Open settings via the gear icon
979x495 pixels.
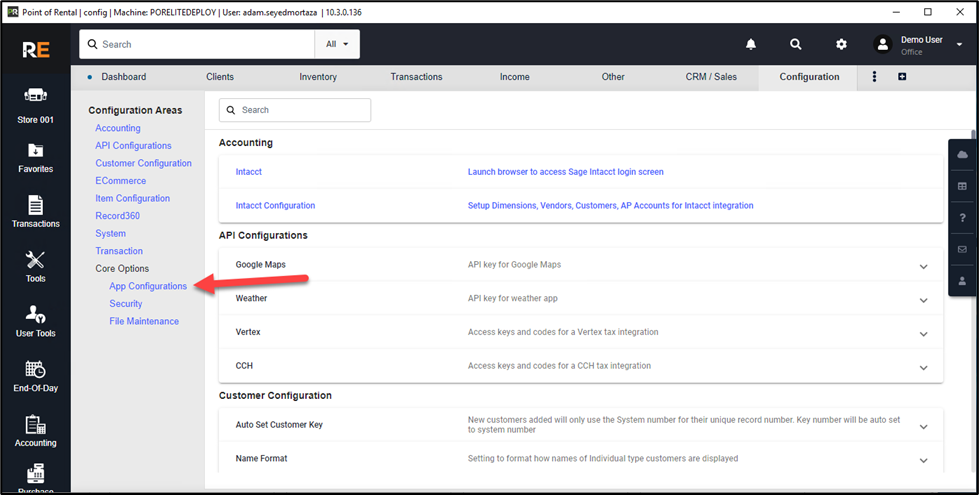[x=841, y=44]
